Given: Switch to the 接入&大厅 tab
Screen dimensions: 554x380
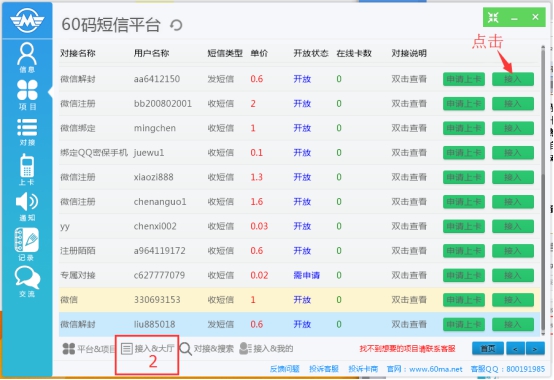Looking at the screenshot, I should [147, 349].
